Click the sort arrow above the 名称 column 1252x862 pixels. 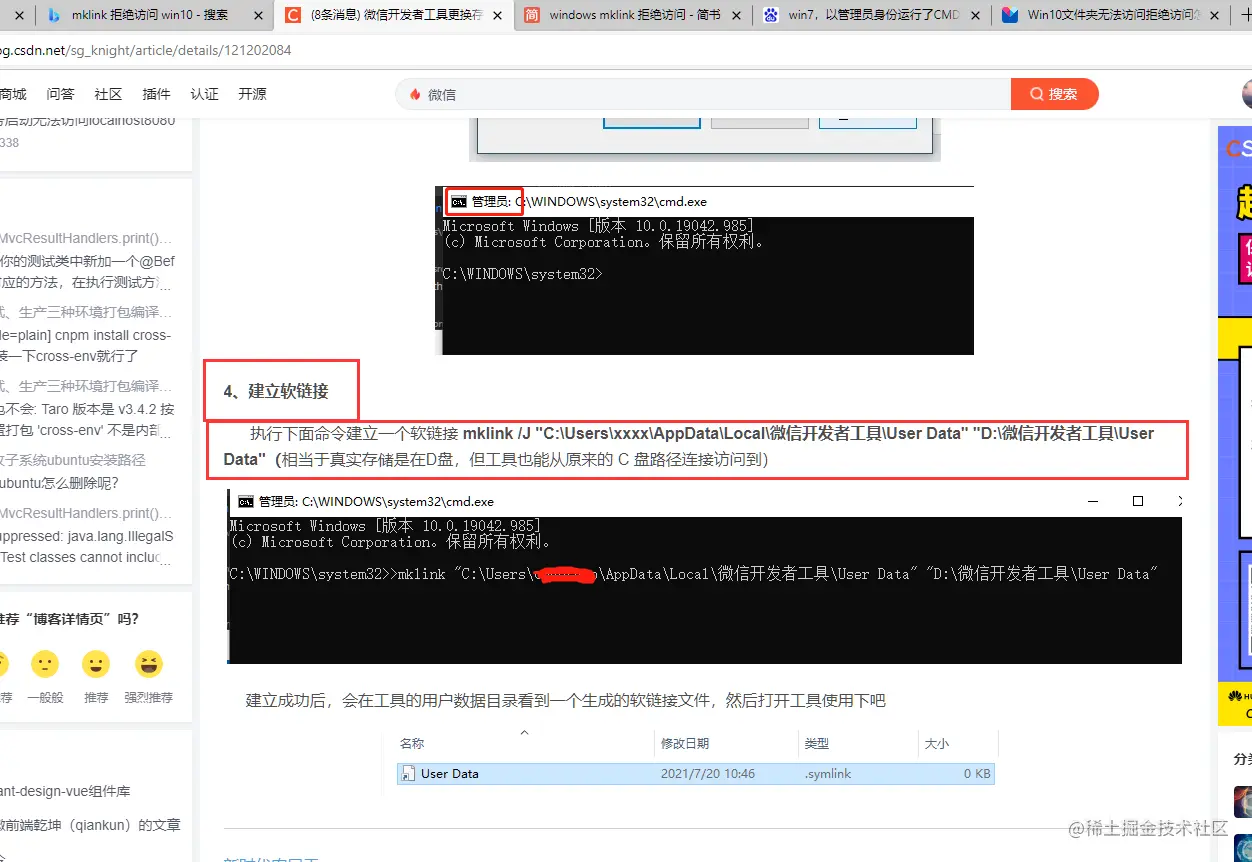pos(524,733)
